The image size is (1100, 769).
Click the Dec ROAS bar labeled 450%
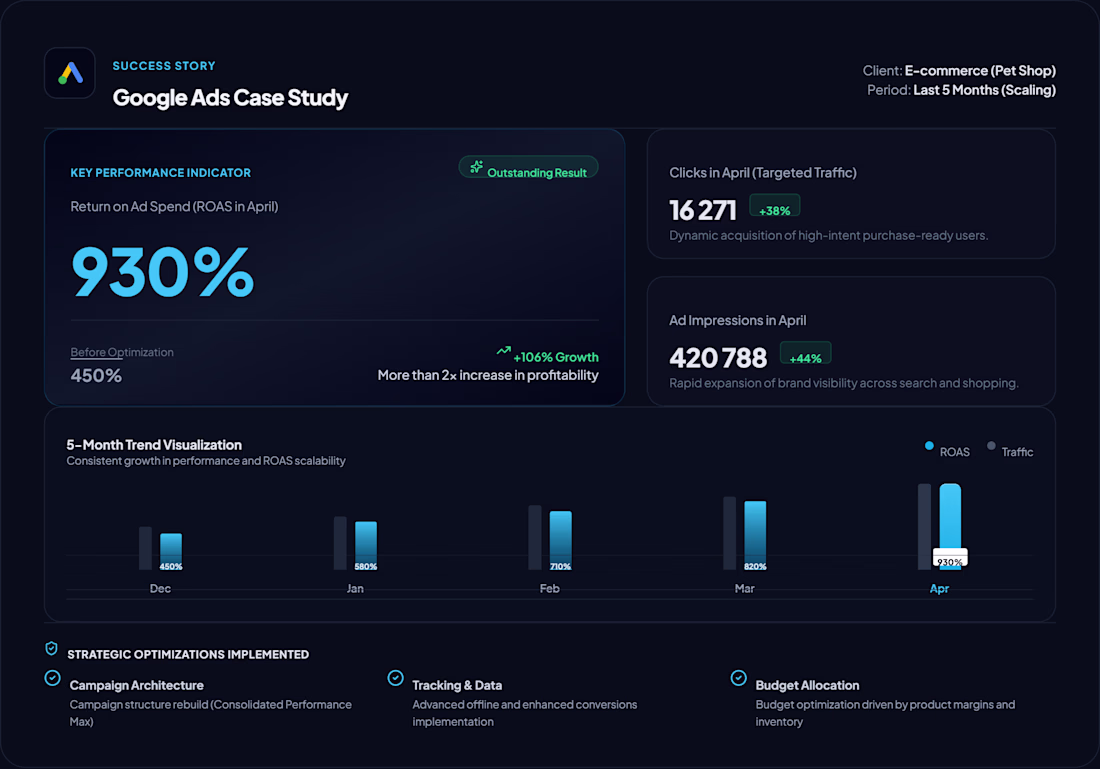pyautogui.click(x=170, y=551)
